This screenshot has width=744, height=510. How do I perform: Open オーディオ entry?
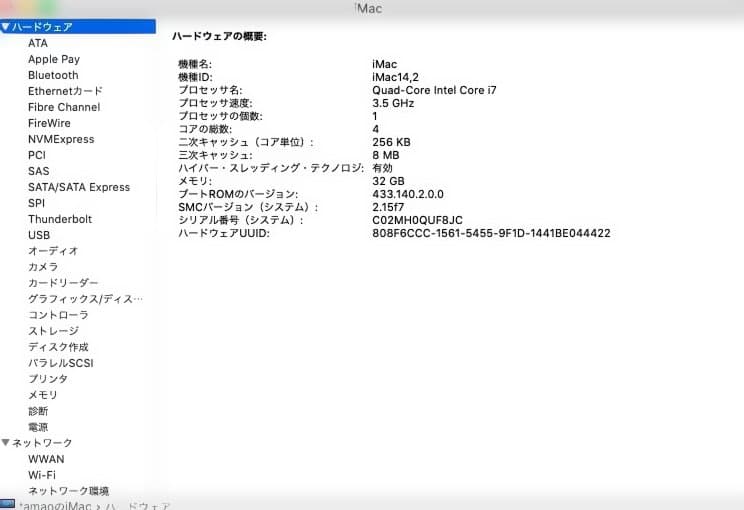(53, 251)
